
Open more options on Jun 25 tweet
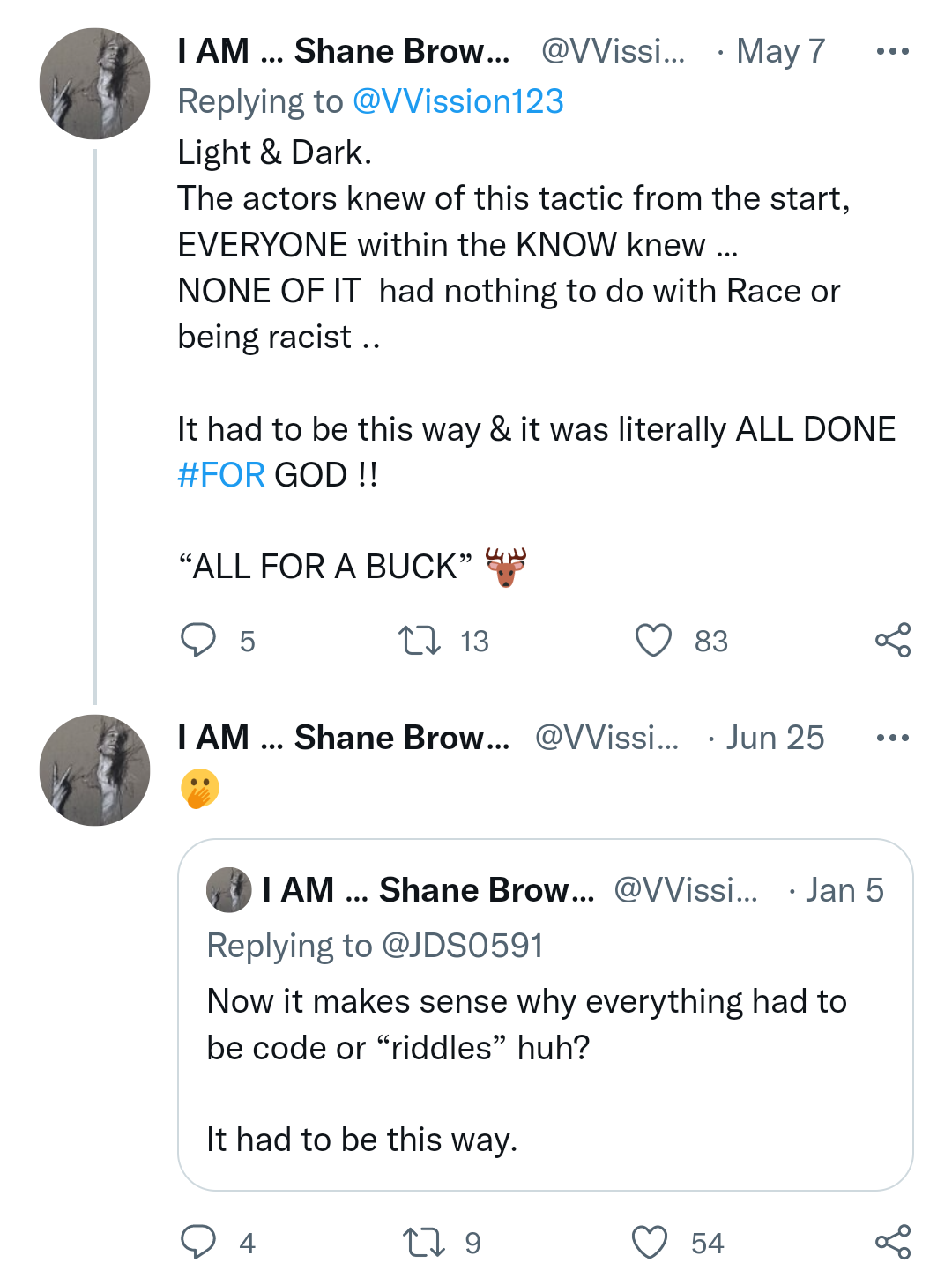pyautogui.click(x=892, y=739)
